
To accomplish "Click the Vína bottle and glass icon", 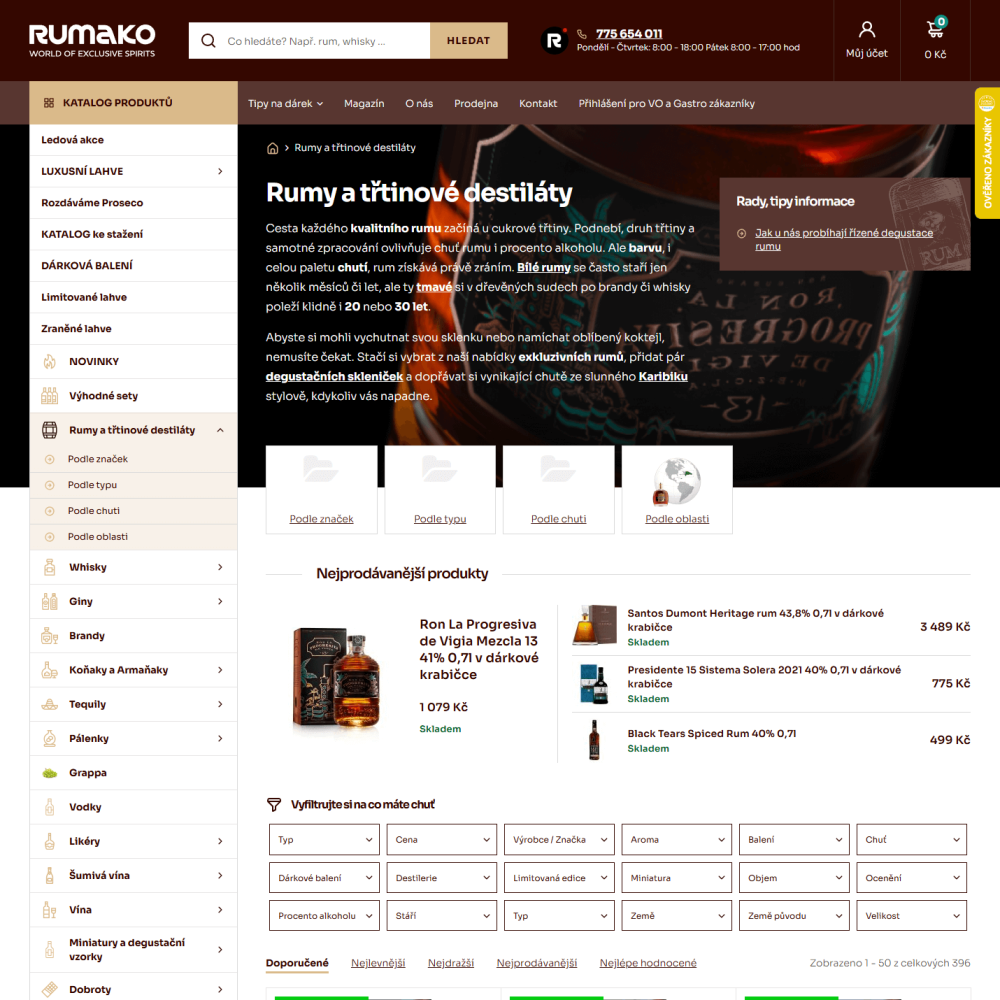I will point(50,909).
